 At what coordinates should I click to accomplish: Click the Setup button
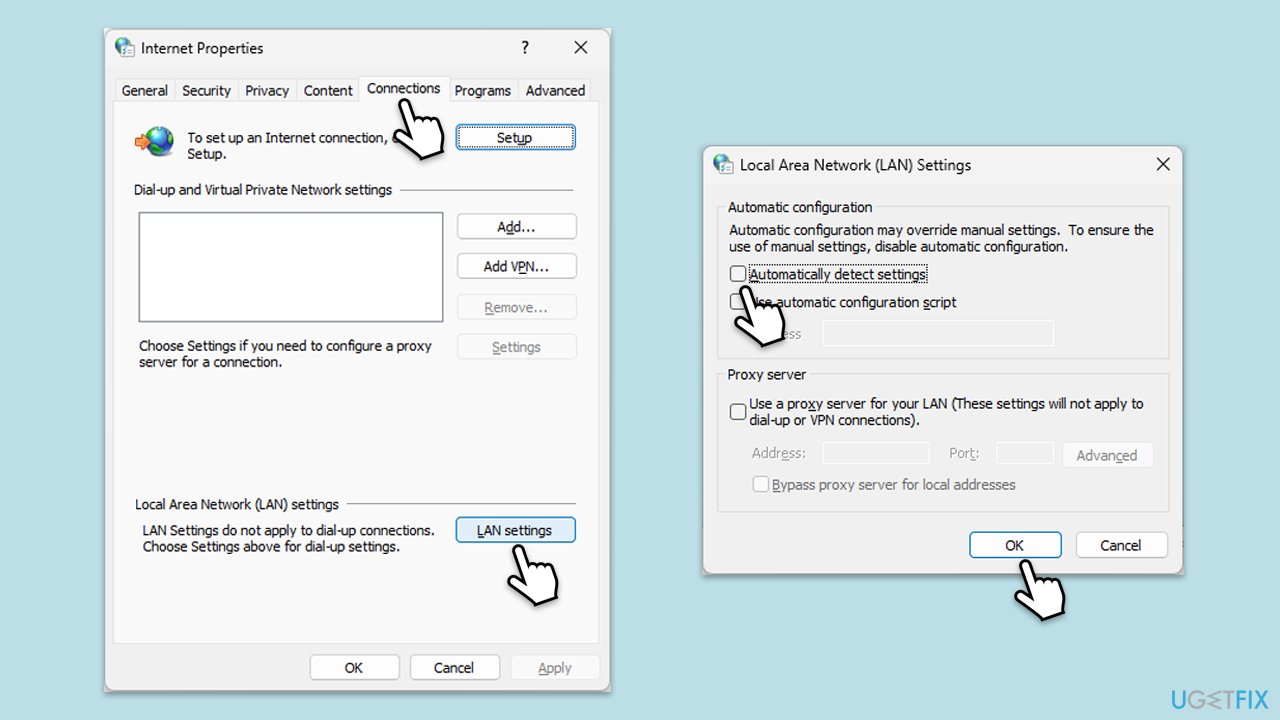[516, 138]
